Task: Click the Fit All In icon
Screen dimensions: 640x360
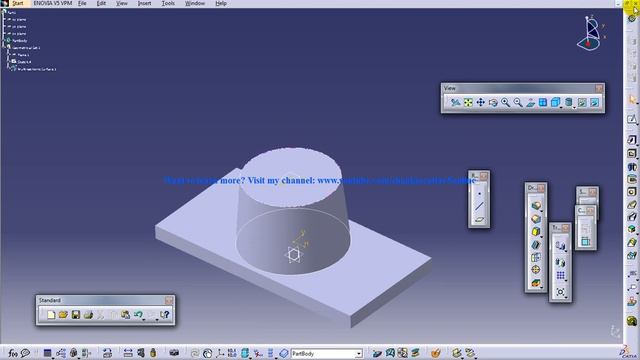Action: click(x=468, y=102)
